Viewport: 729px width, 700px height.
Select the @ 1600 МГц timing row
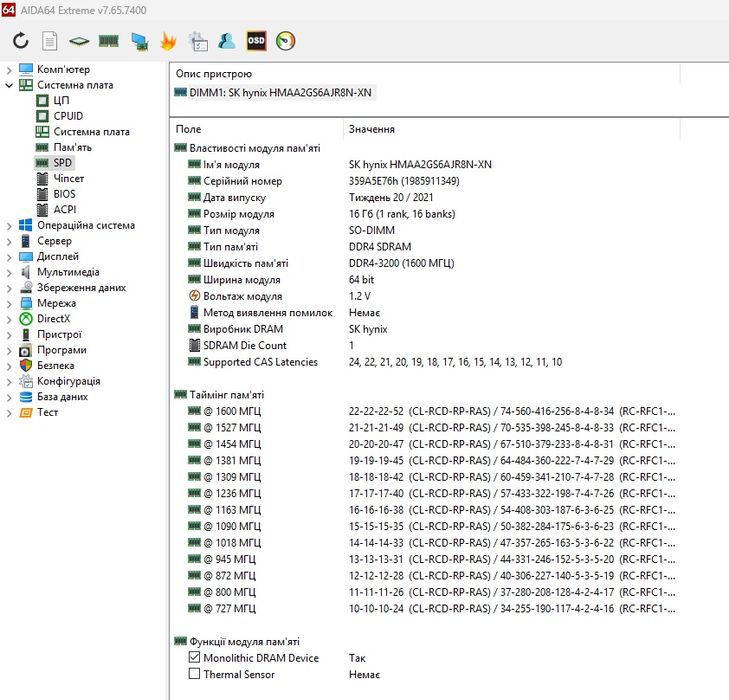[424, 411]
